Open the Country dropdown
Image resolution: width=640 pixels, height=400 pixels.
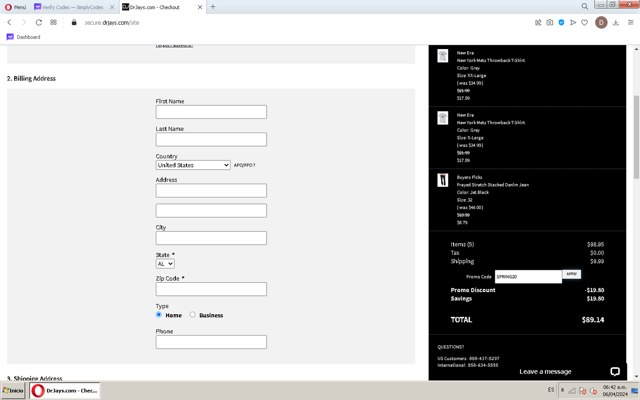pos(193,165)
